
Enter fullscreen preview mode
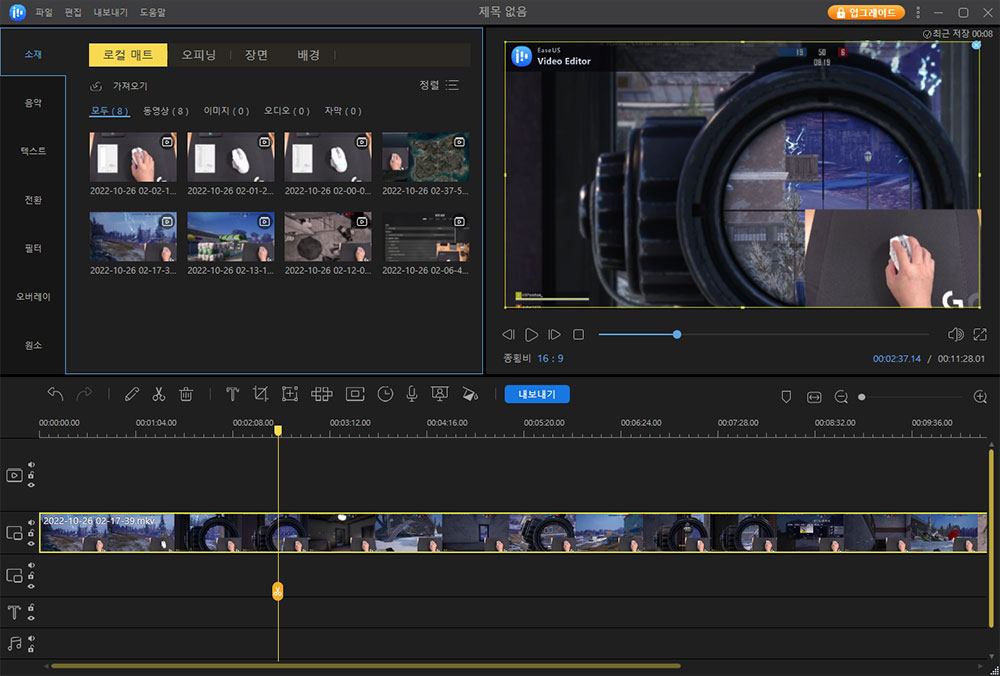coord(980,334)
